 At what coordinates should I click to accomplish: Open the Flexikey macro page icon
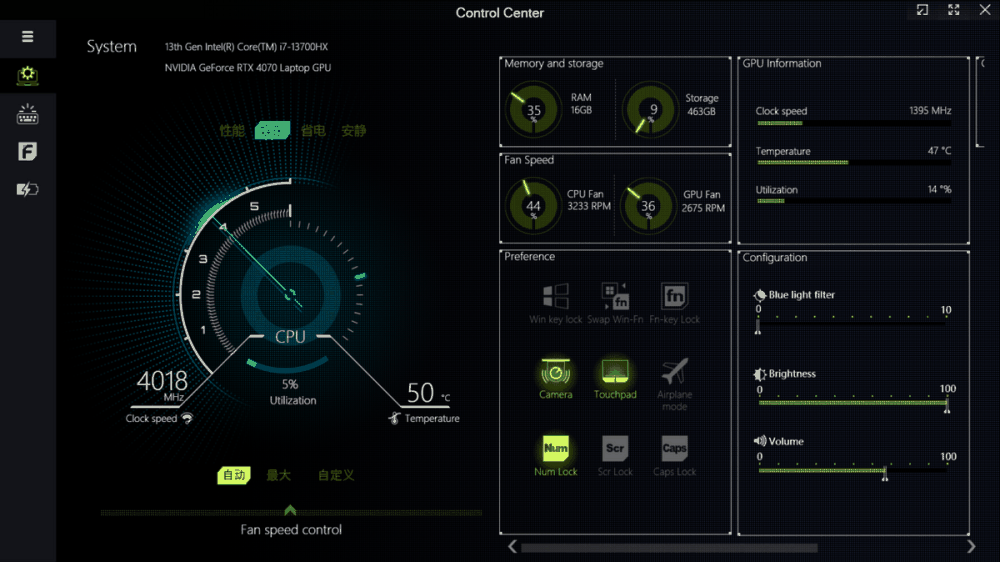pyautogui.click(x=27, y=152)
